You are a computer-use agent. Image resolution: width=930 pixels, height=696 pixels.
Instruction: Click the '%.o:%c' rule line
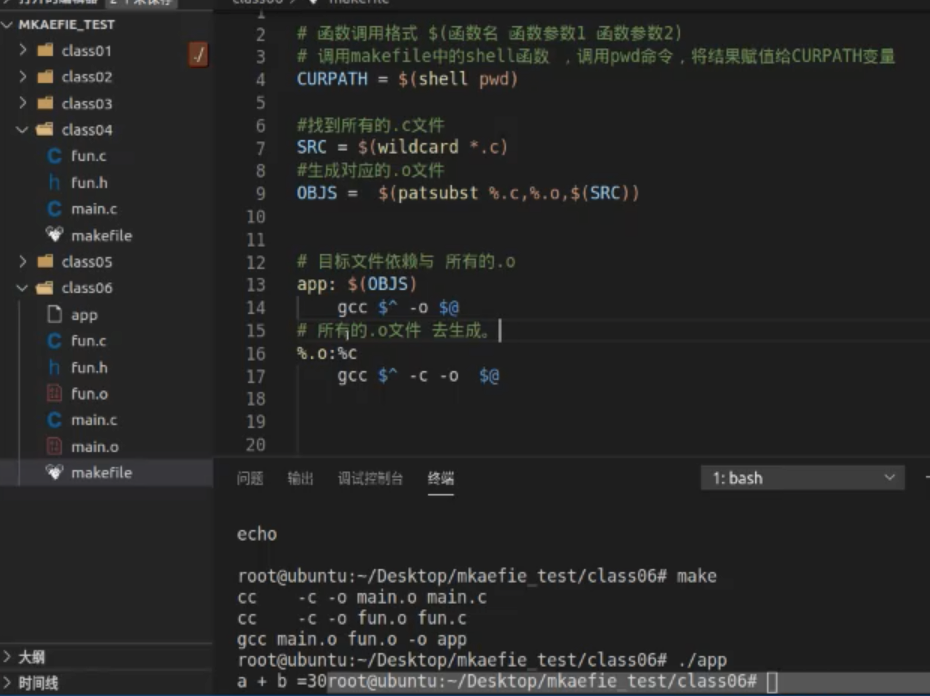pyautogui.click(x=327, y=353)
